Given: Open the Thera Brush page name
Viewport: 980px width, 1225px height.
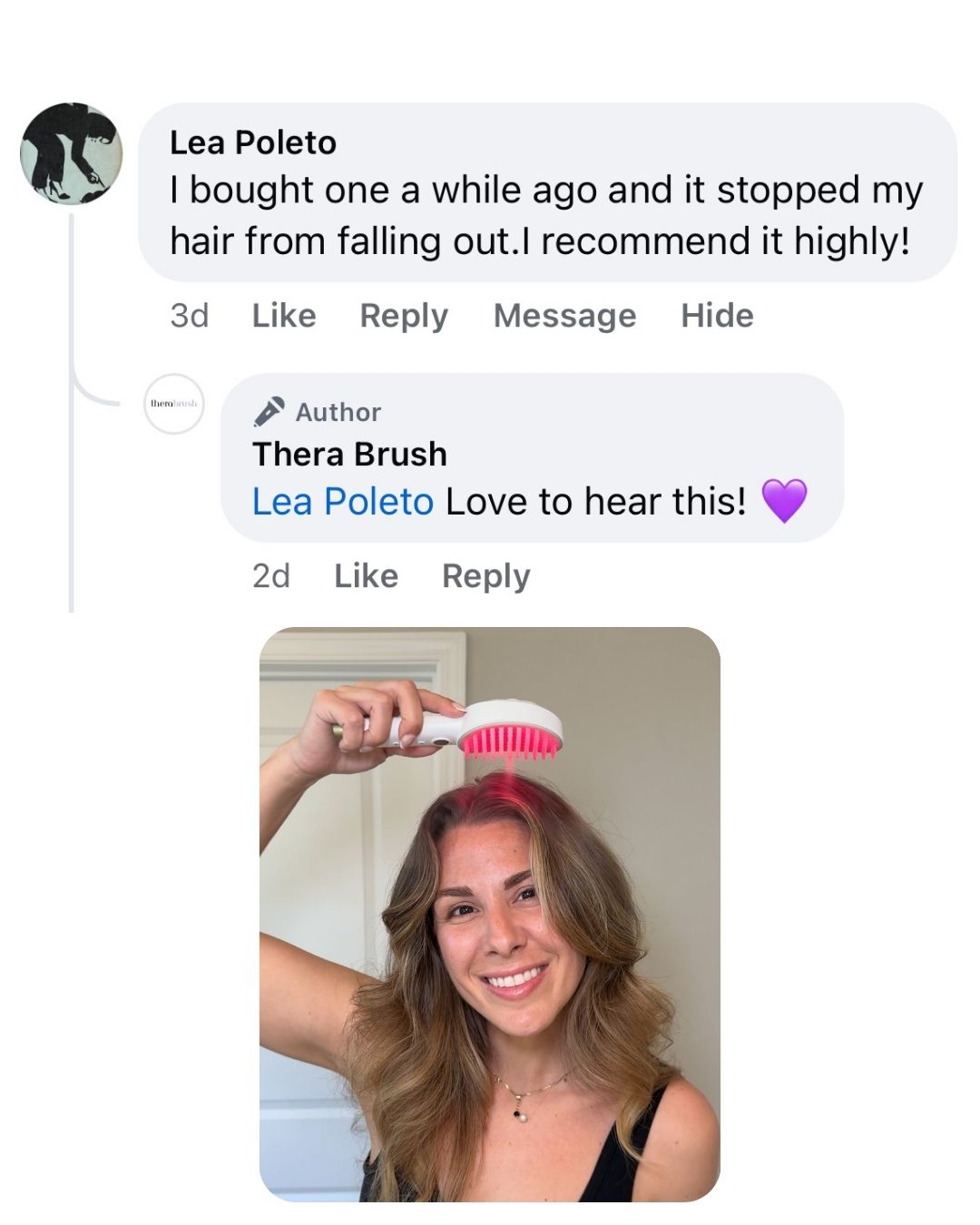Looking at the screenshot, I should pos(349,454).
